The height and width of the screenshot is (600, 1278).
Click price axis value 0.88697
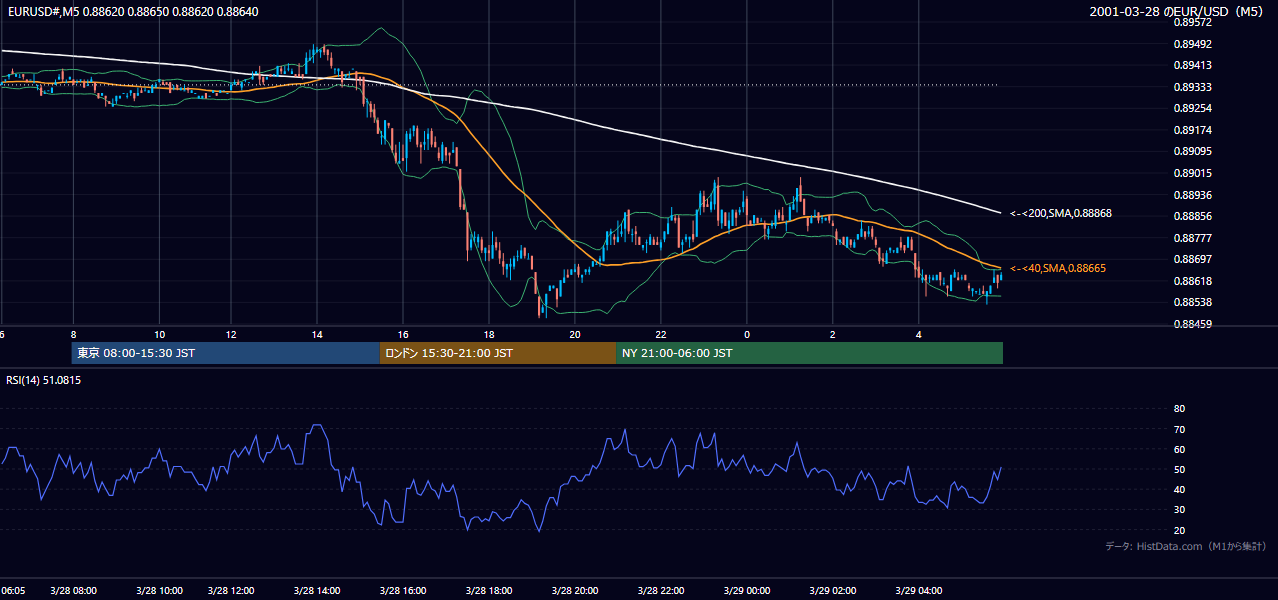(1192, 259)
